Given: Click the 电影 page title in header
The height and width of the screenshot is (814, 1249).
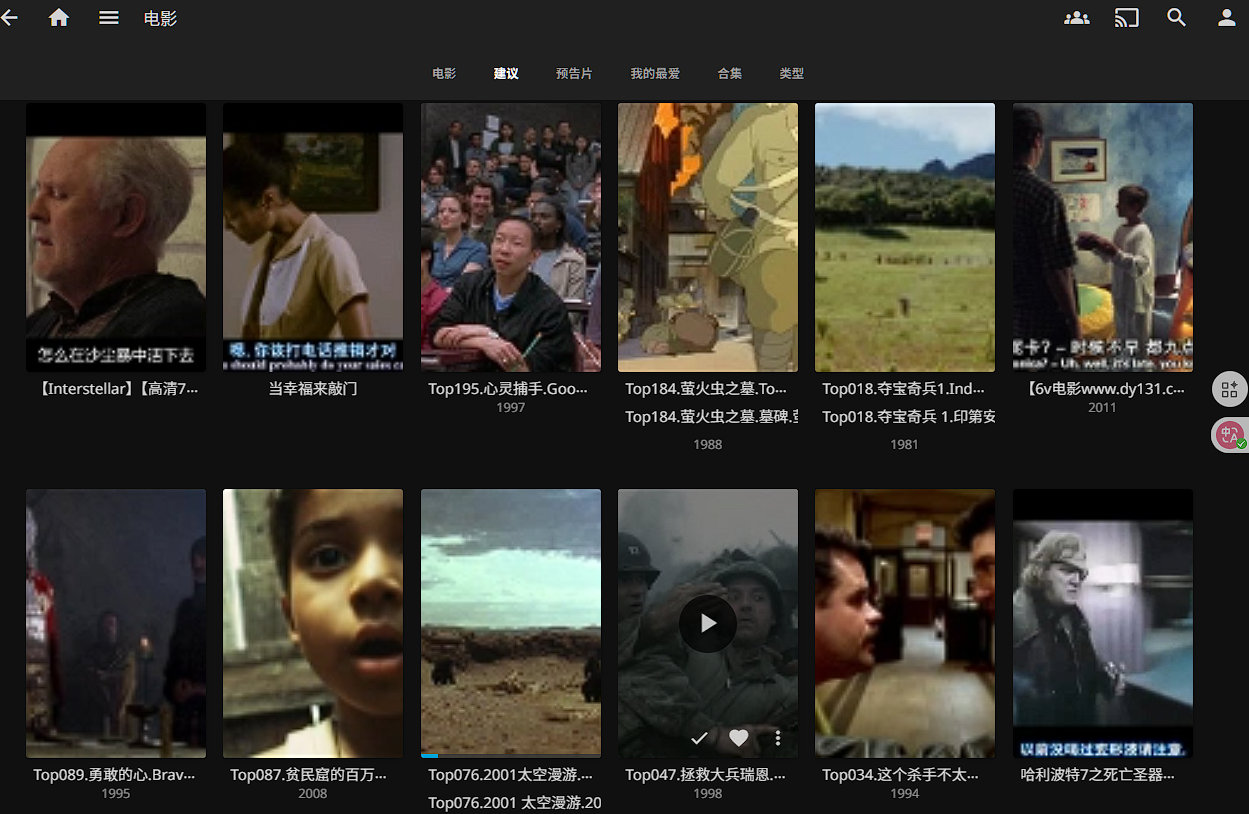Looking at the screenshot, I should point(160,18).
